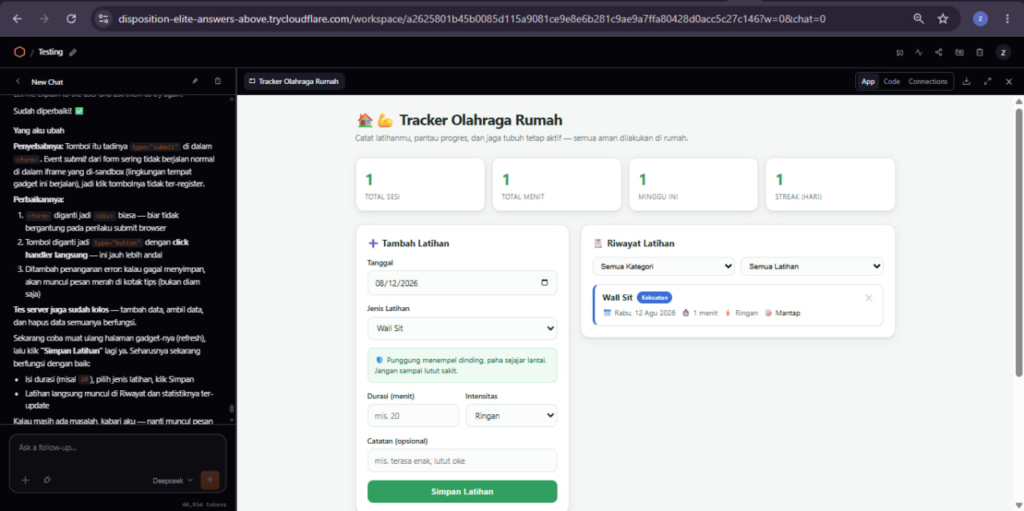This screenshot has height=511, width=1024.
Task: Click the browser address bar URL
Action: [472, 19]
